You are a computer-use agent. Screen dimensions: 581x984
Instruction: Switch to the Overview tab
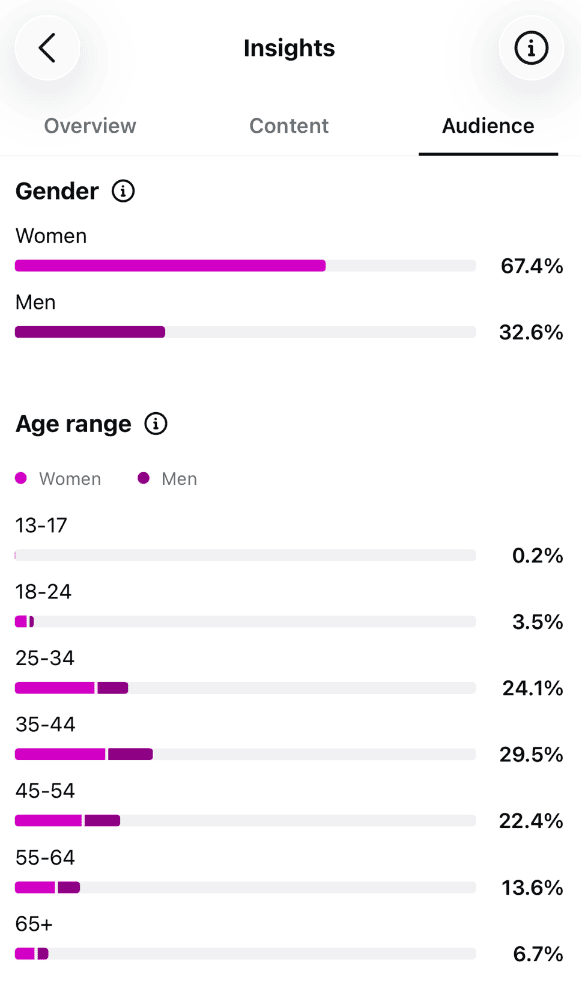tap(90, 126)
